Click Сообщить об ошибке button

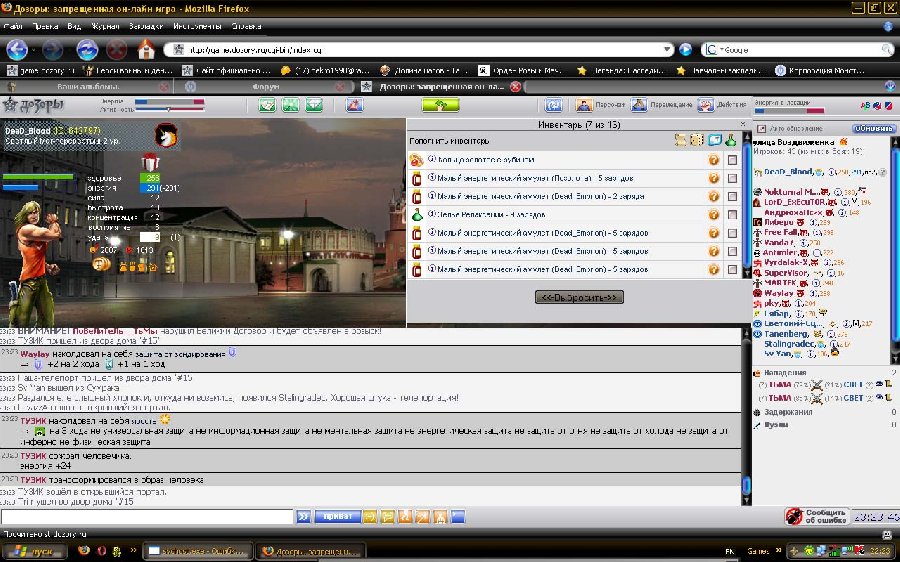pos(816,516)
